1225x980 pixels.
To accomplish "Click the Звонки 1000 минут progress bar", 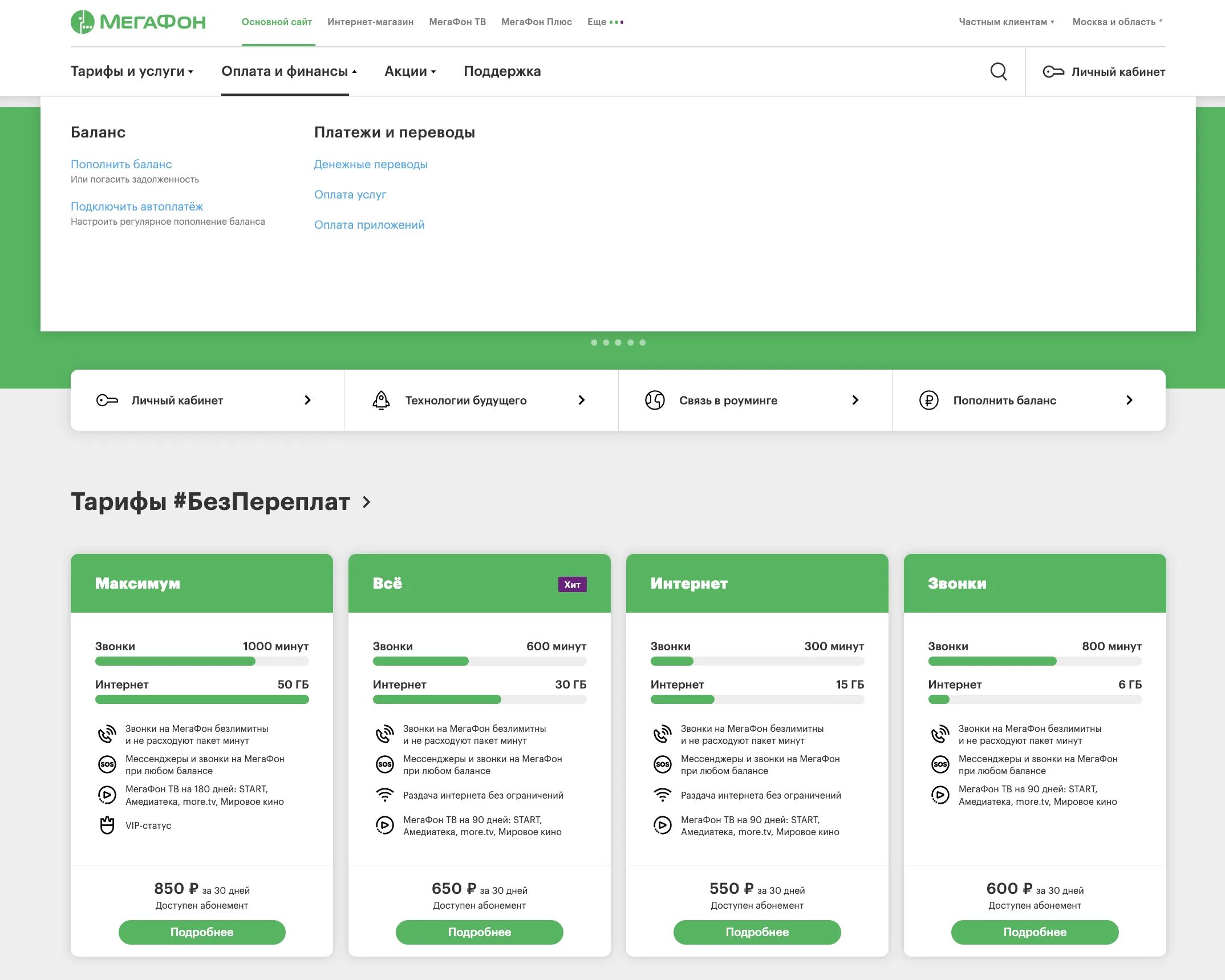I will (x=202, y=661).
